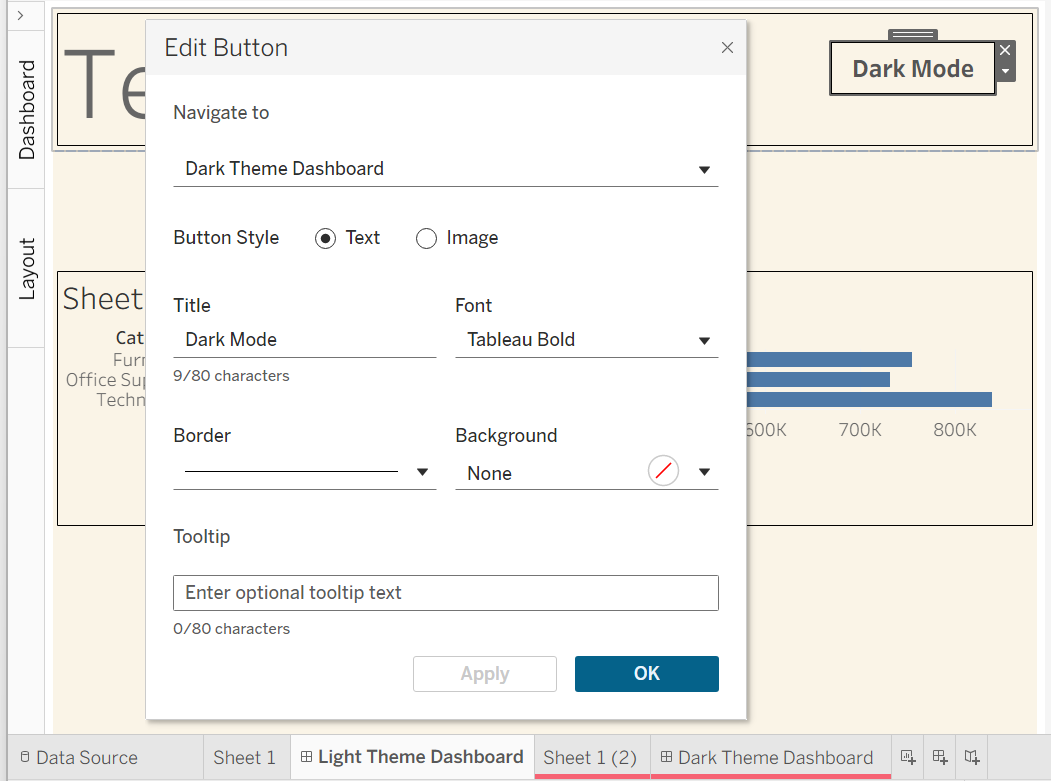Click the Background color swatch
The width and height of the screenshot is (1051, 781).
[663, 471]
